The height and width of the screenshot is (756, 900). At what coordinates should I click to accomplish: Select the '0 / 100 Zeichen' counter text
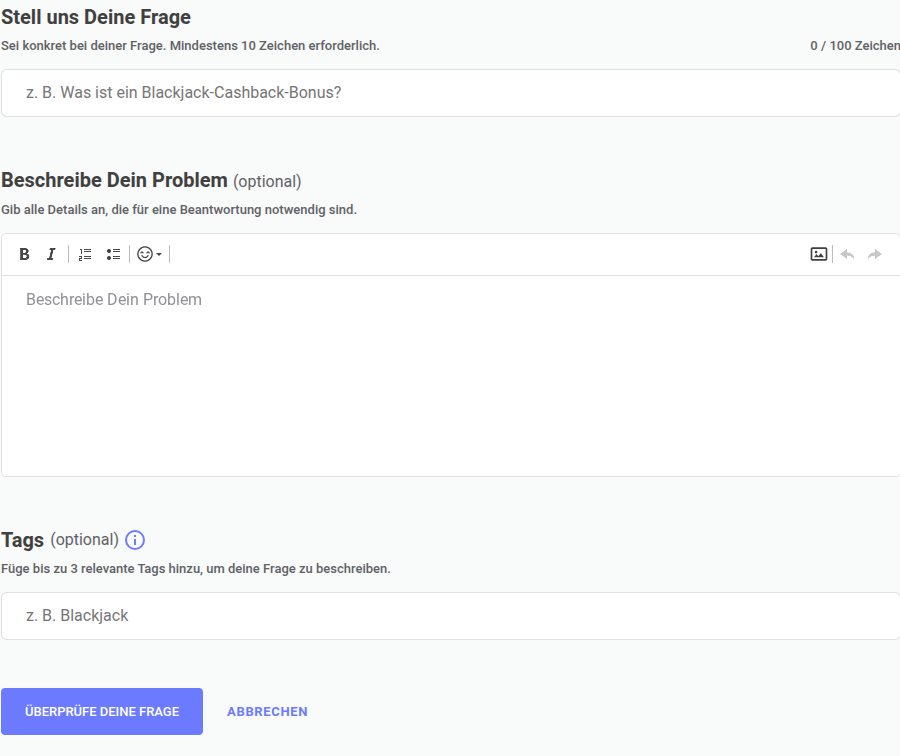pyautogui.click(x=855, y=46)
